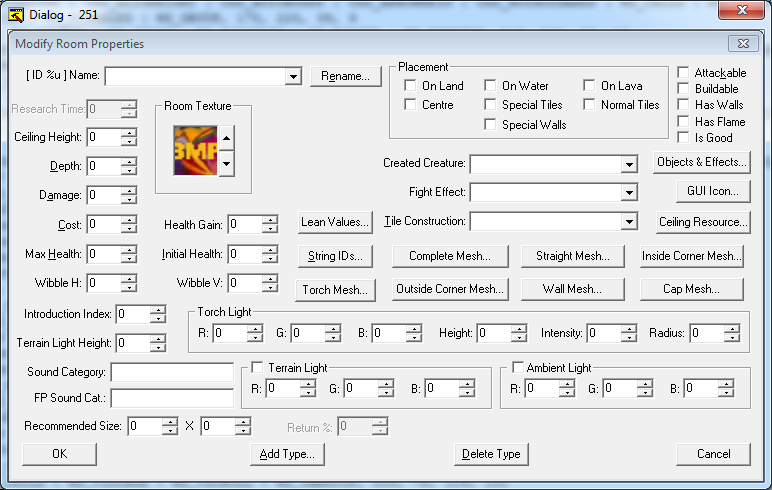
Task: Enable the Terrain Light group checkbox
Action: tap(257, 367)
